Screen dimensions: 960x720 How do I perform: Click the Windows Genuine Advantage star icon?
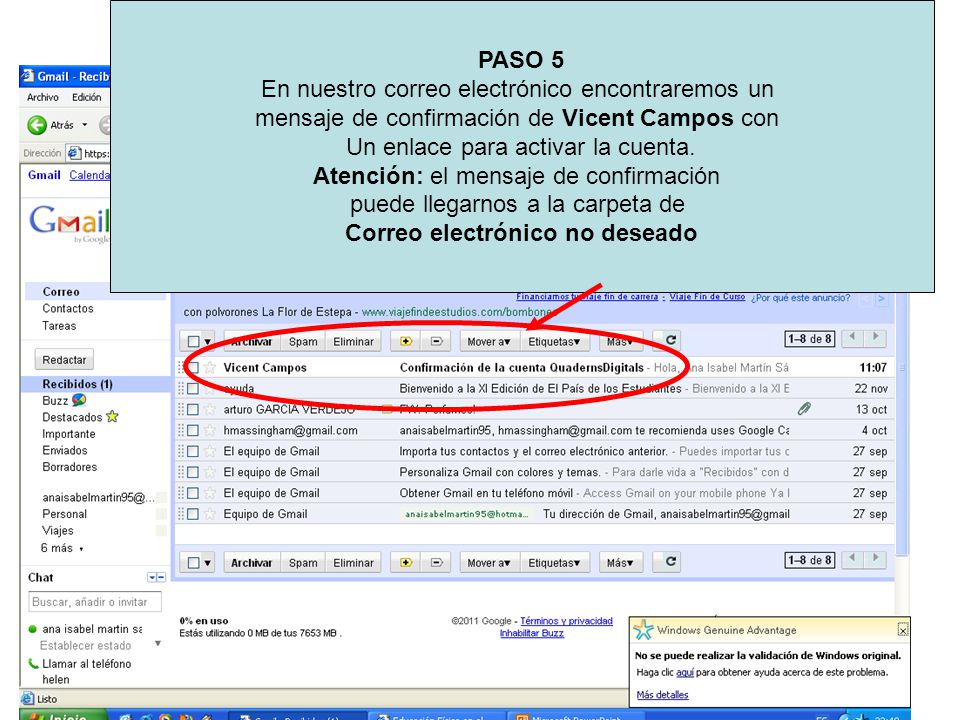point(643,629)
